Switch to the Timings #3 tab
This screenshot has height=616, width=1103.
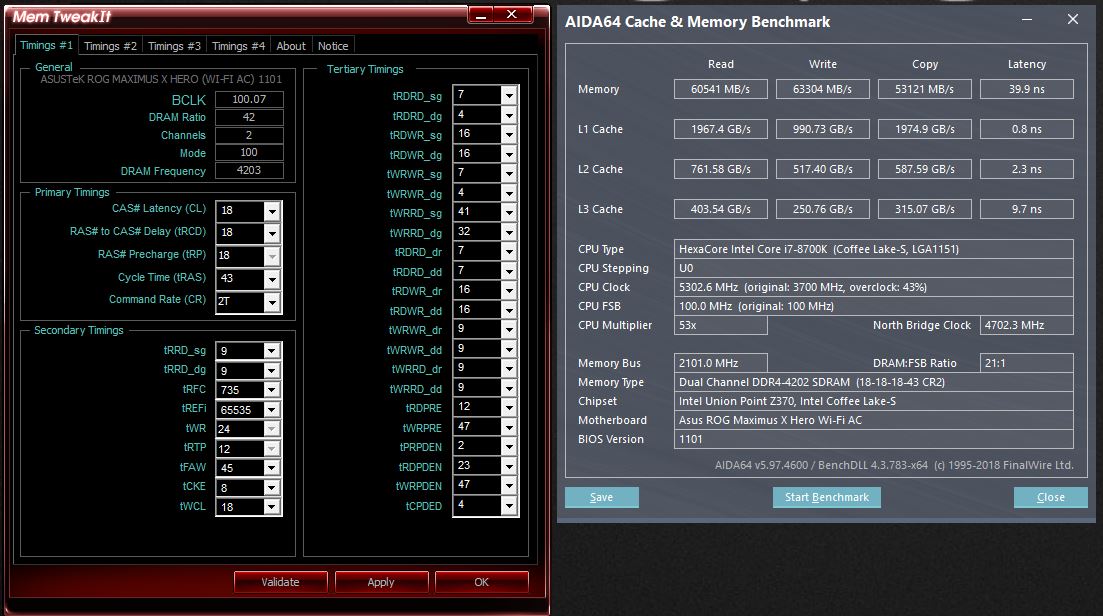pos(174,46)
